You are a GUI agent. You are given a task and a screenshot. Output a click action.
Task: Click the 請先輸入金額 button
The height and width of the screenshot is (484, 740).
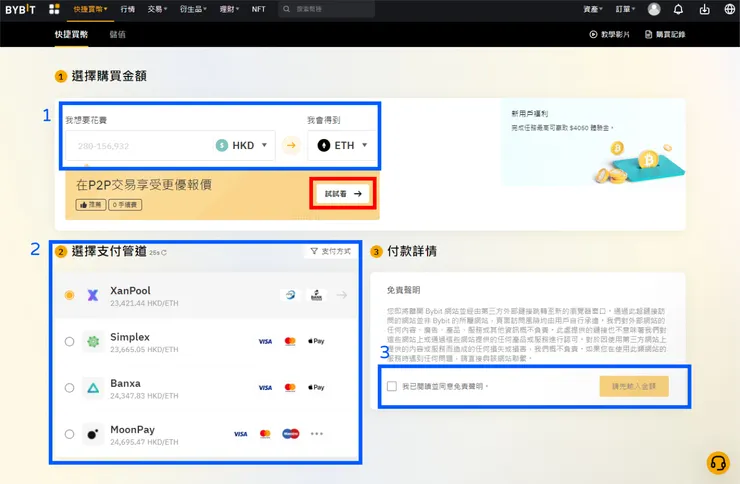click(x=634, y=386)
